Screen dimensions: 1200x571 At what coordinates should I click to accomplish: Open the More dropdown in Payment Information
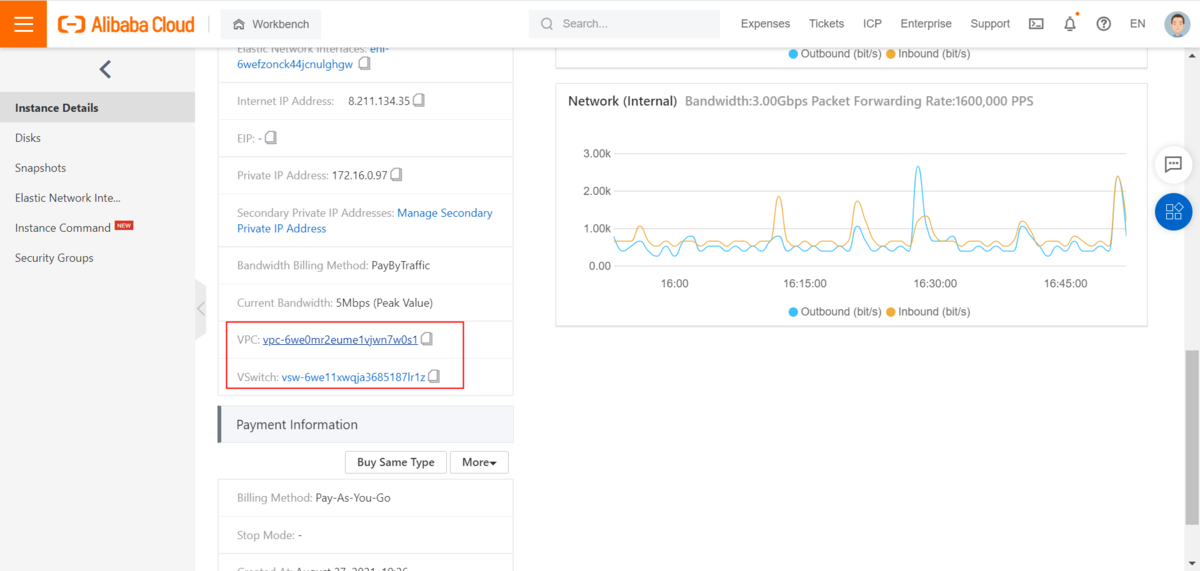click(479, 462)
